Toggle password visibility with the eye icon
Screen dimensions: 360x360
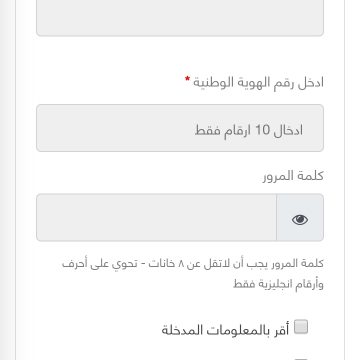tap(300, 220)
